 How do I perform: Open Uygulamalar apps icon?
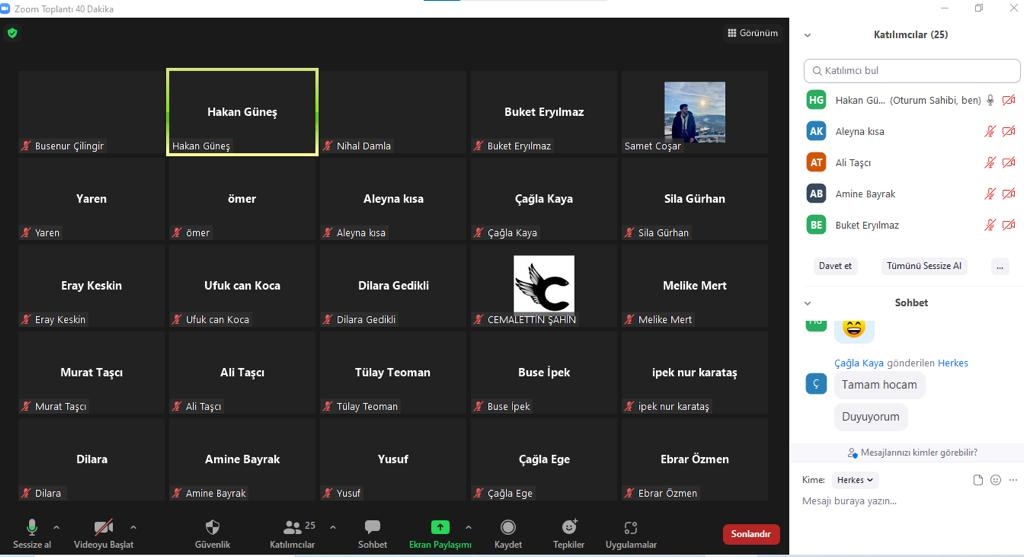click(x=630, y=527)
